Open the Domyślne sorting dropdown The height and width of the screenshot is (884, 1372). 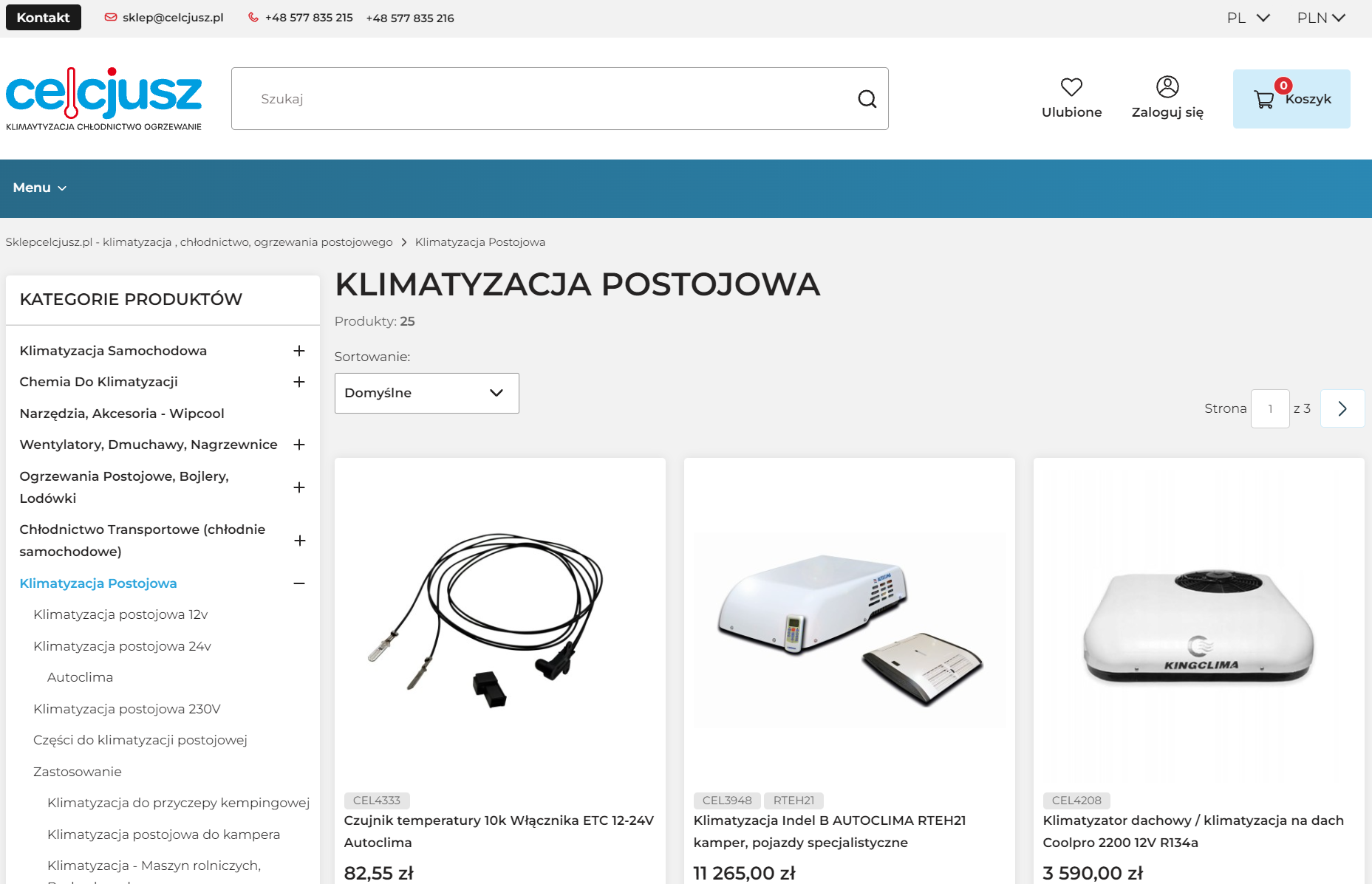pos(426,393)
